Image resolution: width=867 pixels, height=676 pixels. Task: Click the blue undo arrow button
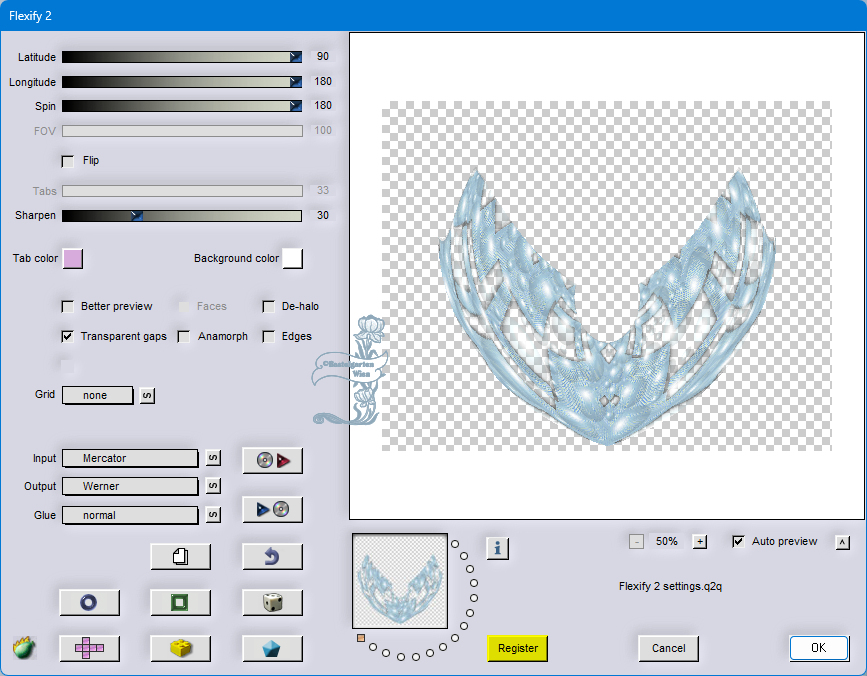(273, 556)
